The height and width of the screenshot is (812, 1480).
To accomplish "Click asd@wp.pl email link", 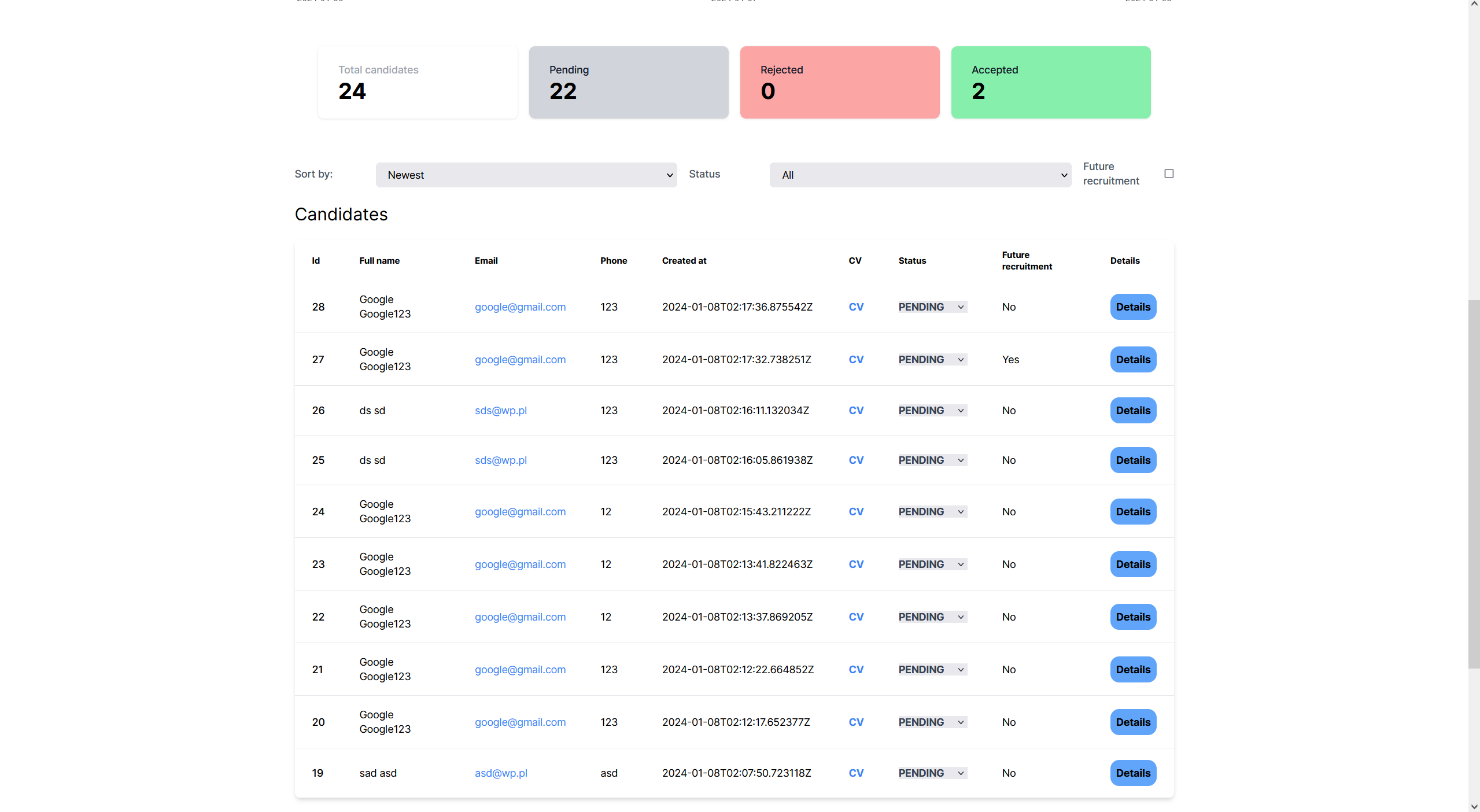I will (x=500, y=773).
